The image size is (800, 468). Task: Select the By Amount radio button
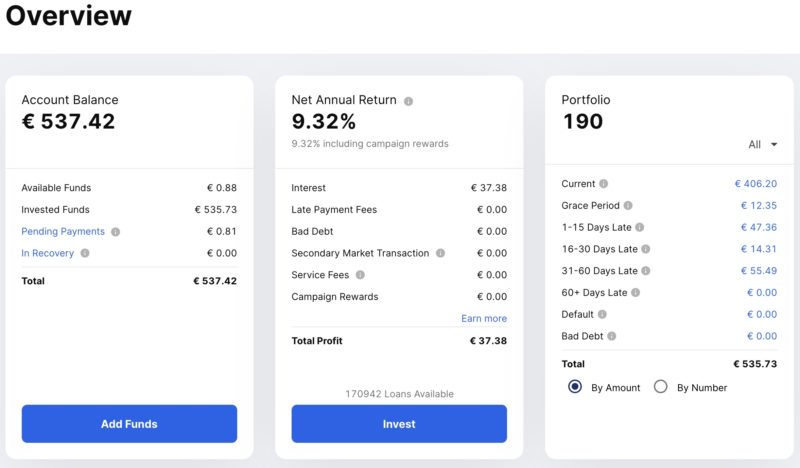coord(575,387)
